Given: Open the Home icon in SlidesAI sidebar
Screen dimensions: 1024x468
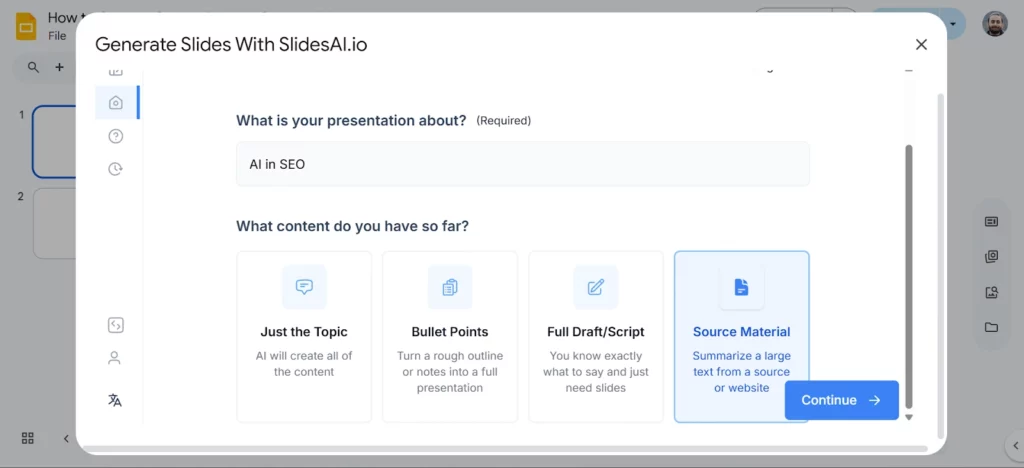Looking at the screenshot, I should click(116, 103).
